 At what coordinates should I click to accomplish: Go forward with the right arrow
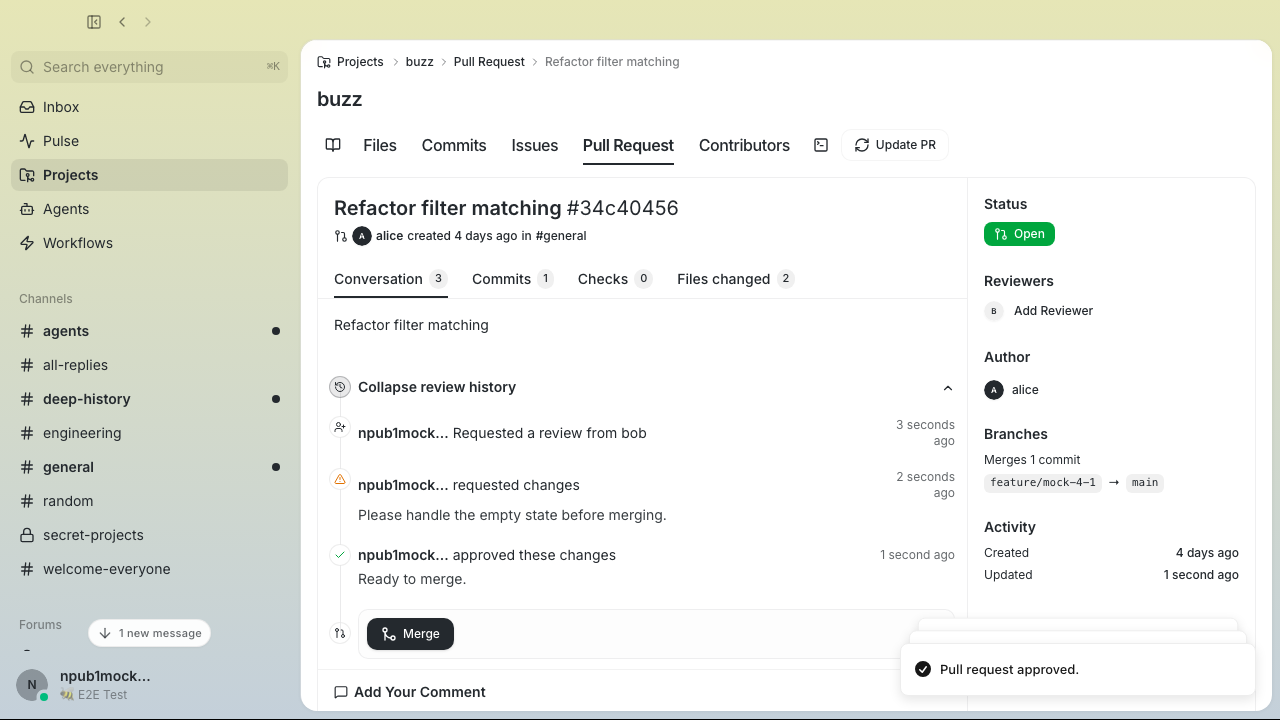pos(148,22)
